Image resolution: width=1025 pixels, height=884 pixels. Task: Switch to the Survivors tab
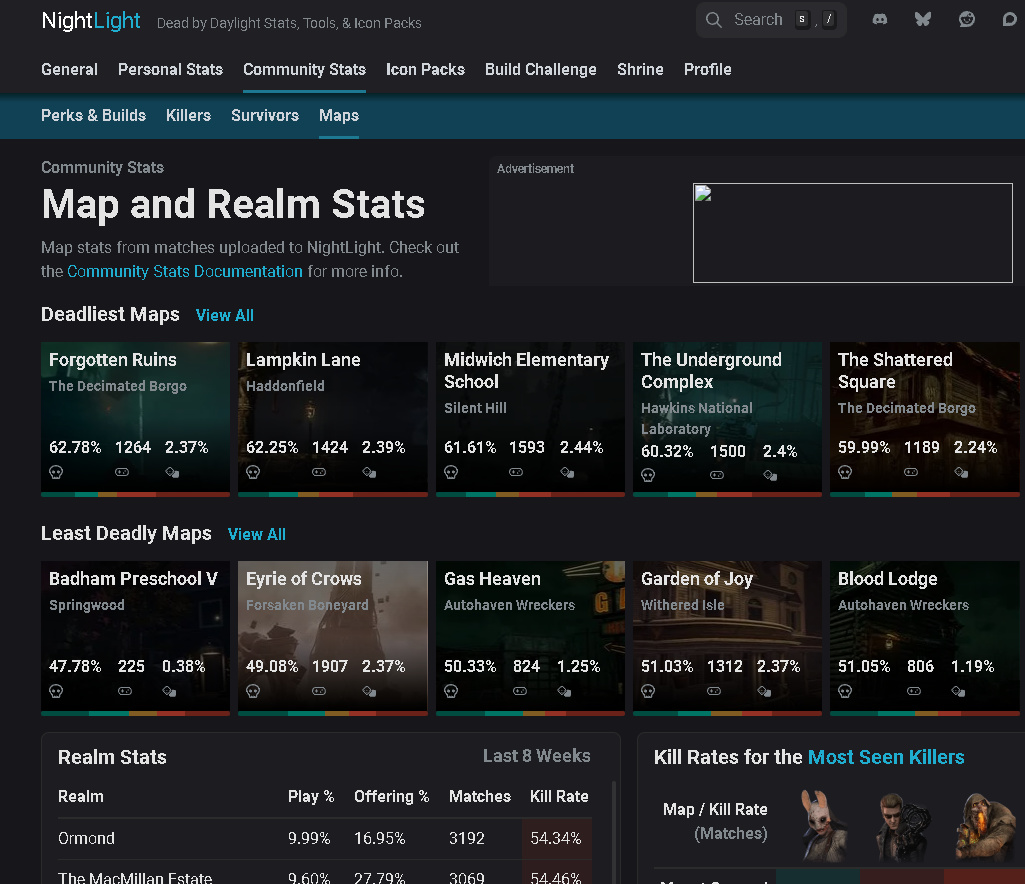pyautogui.click(x=265, y=115)
